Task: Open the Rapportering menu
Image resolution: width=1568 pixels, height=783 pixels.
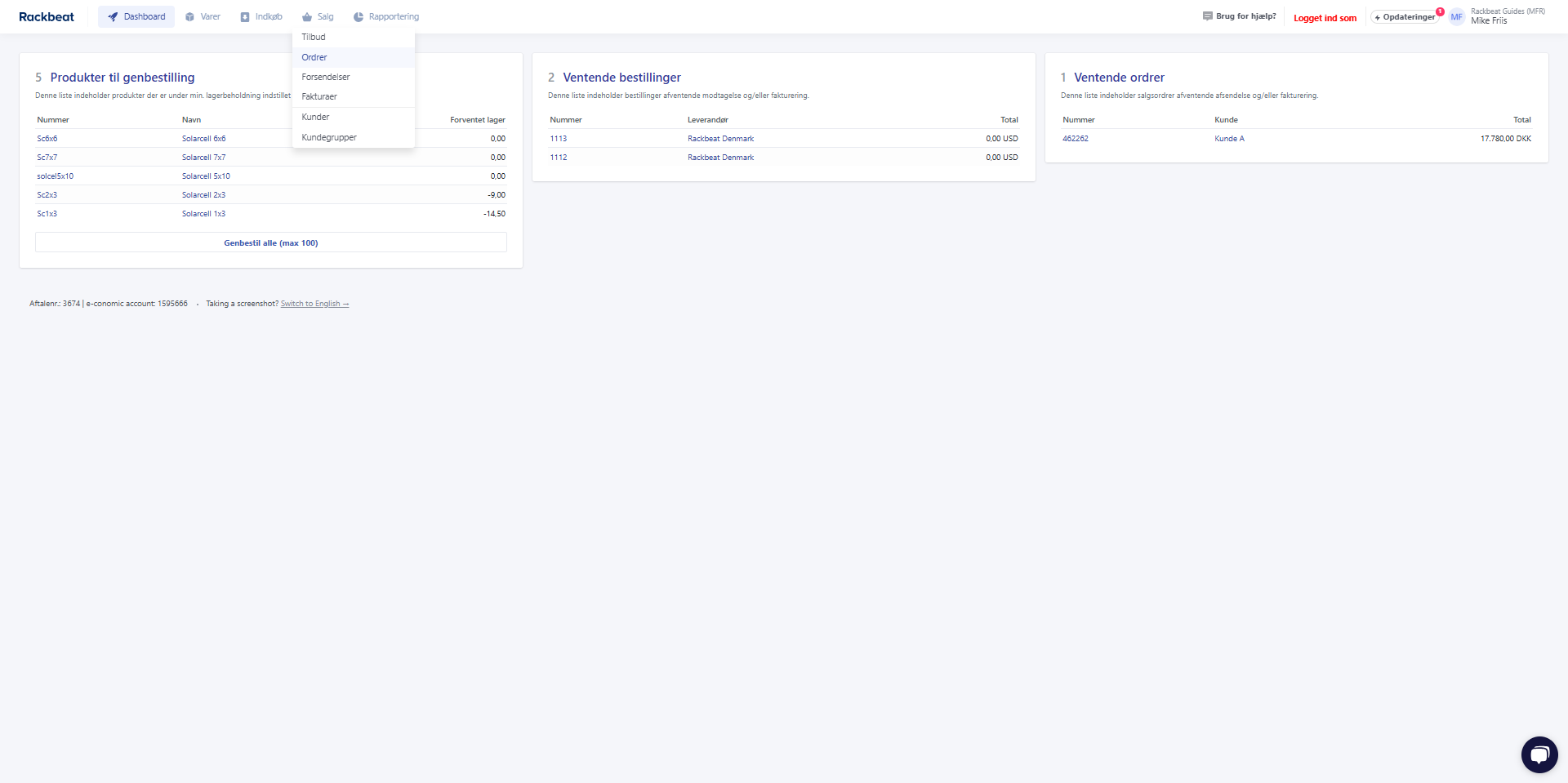Action: click(x=386, y=17)
